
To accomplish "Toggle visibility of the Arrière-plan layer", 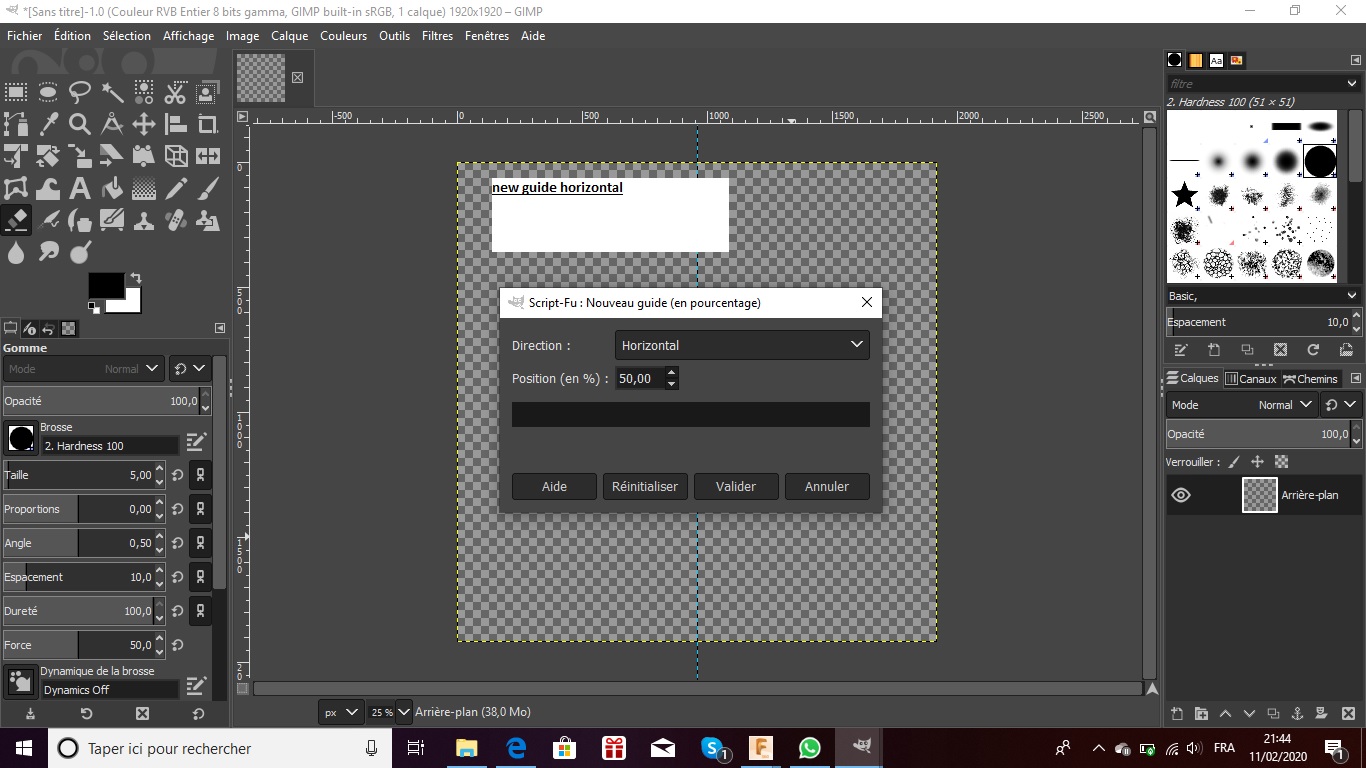I will 1181,495.
